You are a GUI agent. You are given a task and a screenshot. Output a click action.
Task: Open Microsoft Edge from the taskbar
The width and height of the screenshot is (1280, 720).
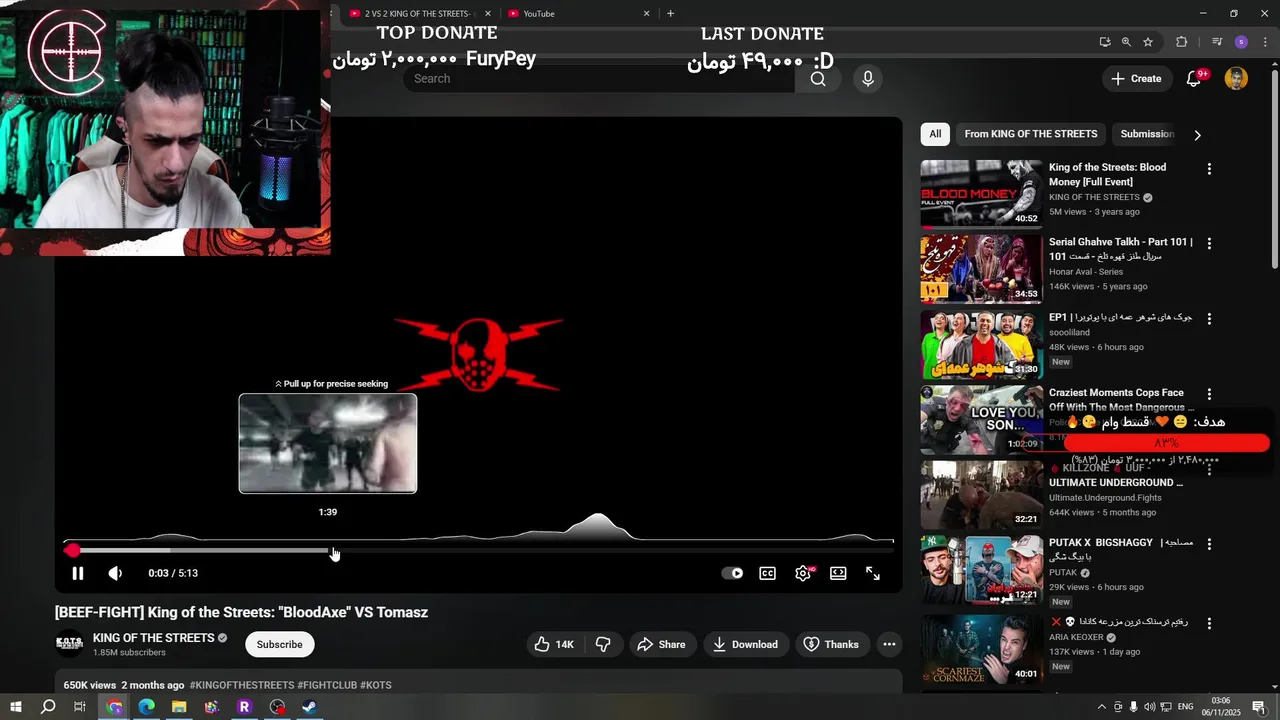147,706
